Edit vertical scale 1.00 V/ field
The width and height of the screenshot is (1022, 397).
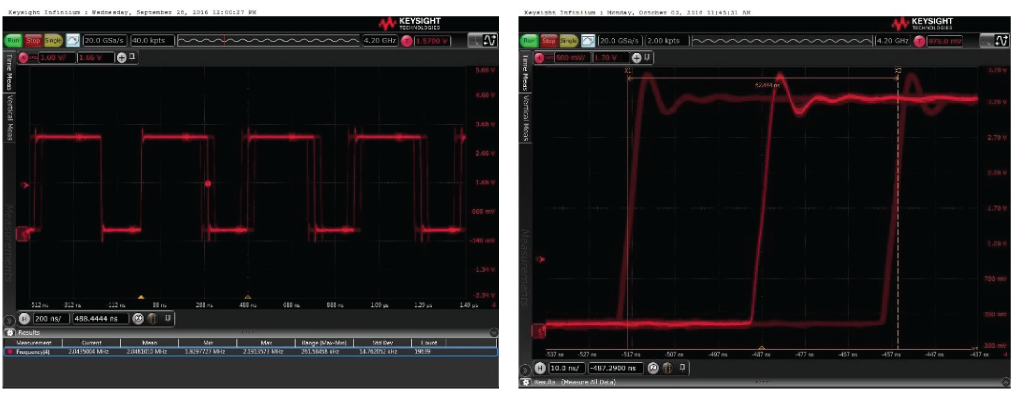(56, 57)
